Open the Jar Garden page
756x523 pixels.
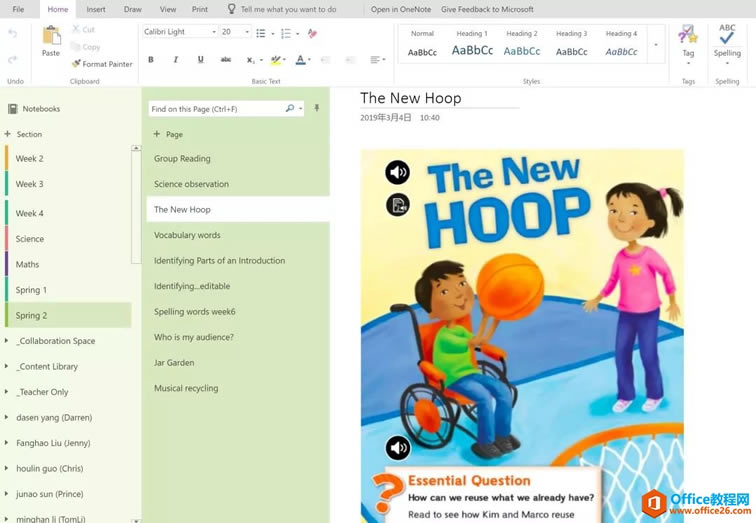click(x=238, y=362)
